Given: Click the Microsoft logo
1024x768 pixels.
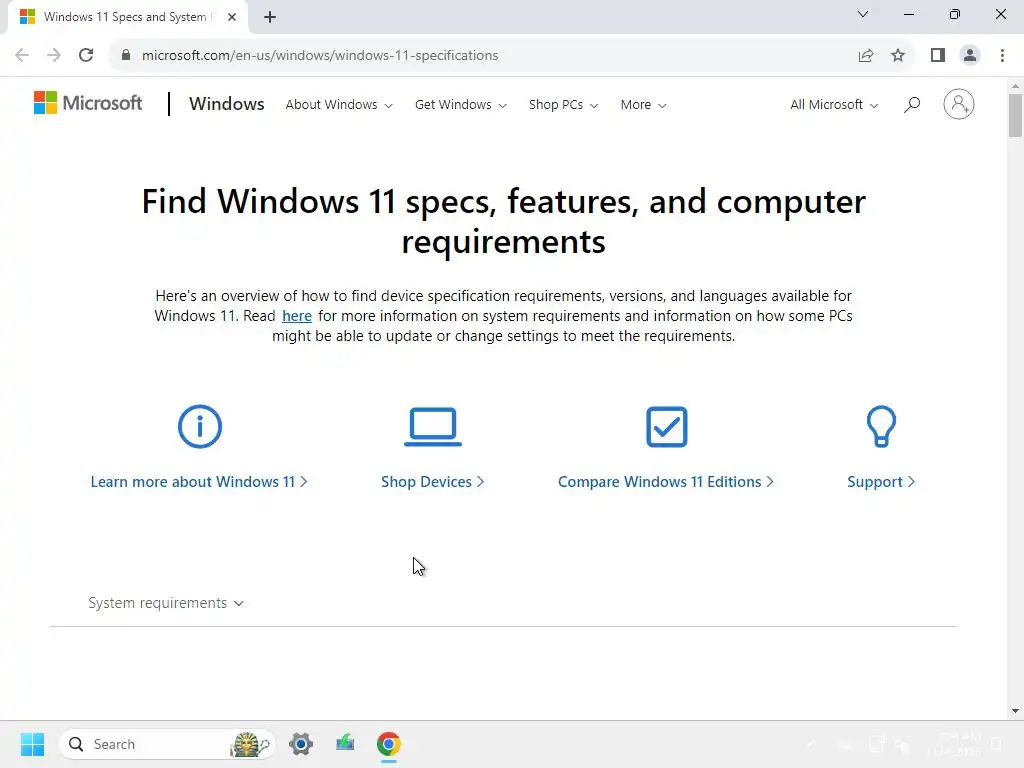Looking at the screenshot, I should click(x=88, y=103).
